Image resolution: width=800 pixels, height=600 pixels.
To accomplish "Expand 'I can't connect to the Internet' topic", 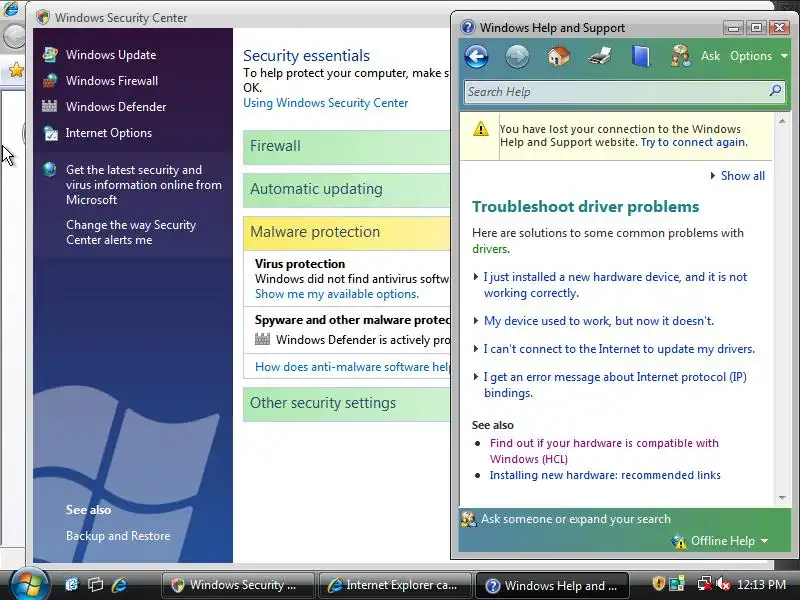I will click(x=614, y=349).
